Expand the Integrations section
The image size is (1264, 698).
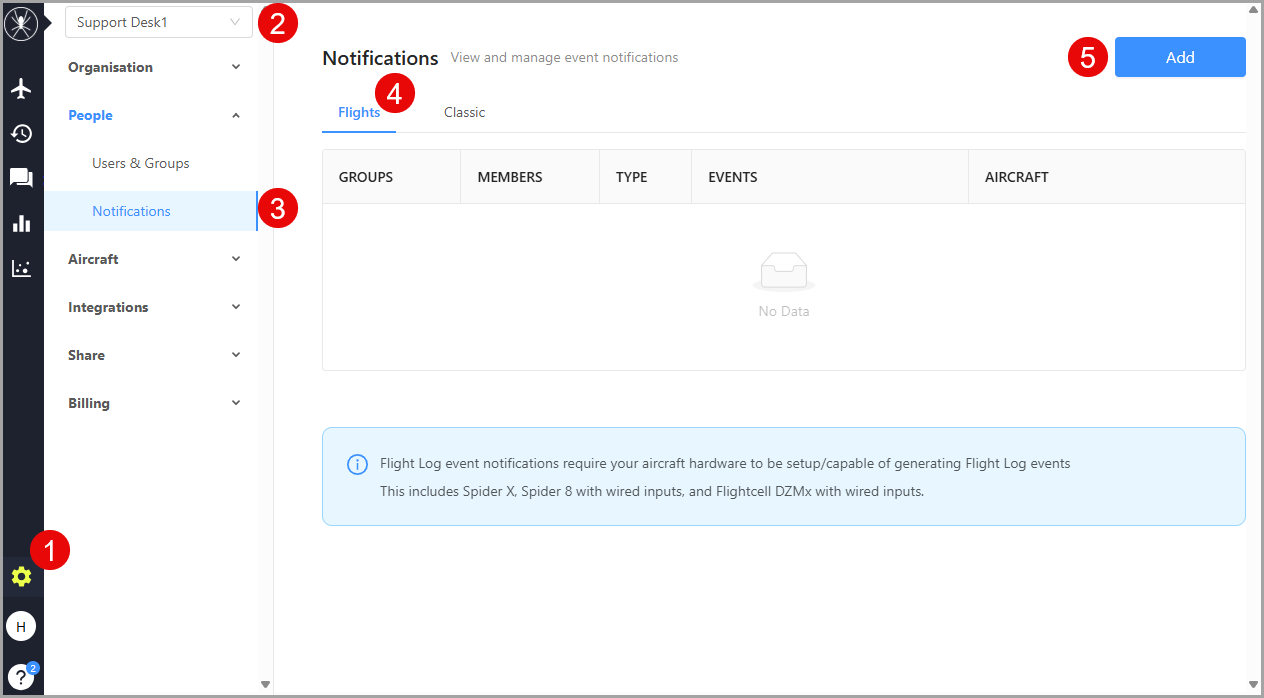(154, 307)
